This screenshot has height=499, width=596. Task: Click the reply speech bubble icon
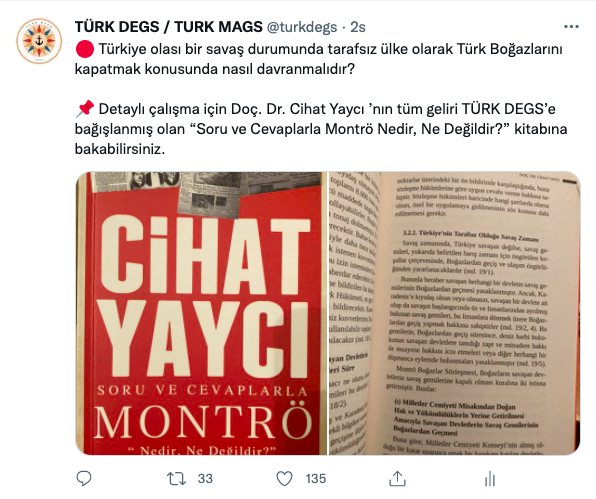[84, 478]
